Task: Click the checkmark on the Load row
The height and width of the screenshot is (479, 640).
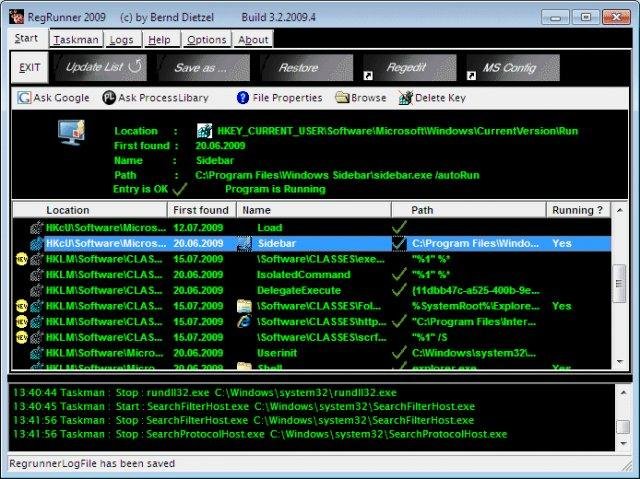Action: tap(399, 227)
